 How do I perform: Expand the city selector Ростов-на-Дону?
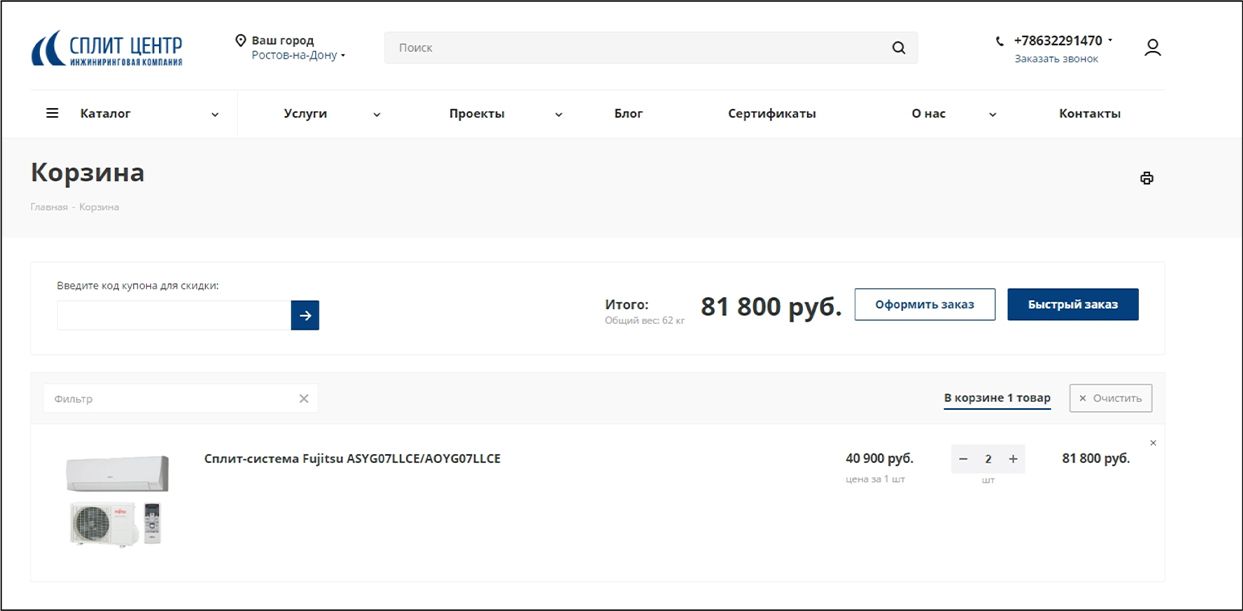298,56
